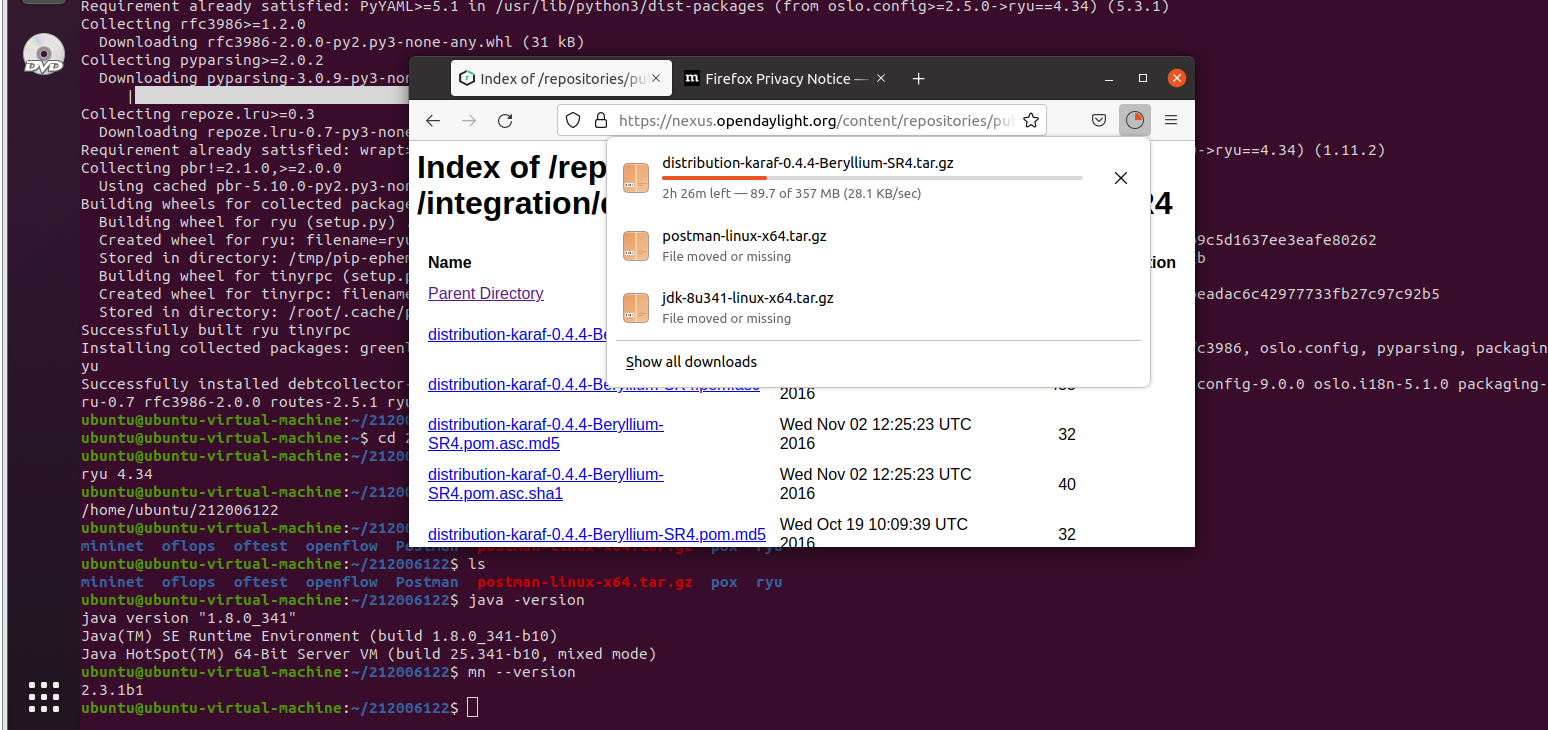Go back to the previous page

433,120
